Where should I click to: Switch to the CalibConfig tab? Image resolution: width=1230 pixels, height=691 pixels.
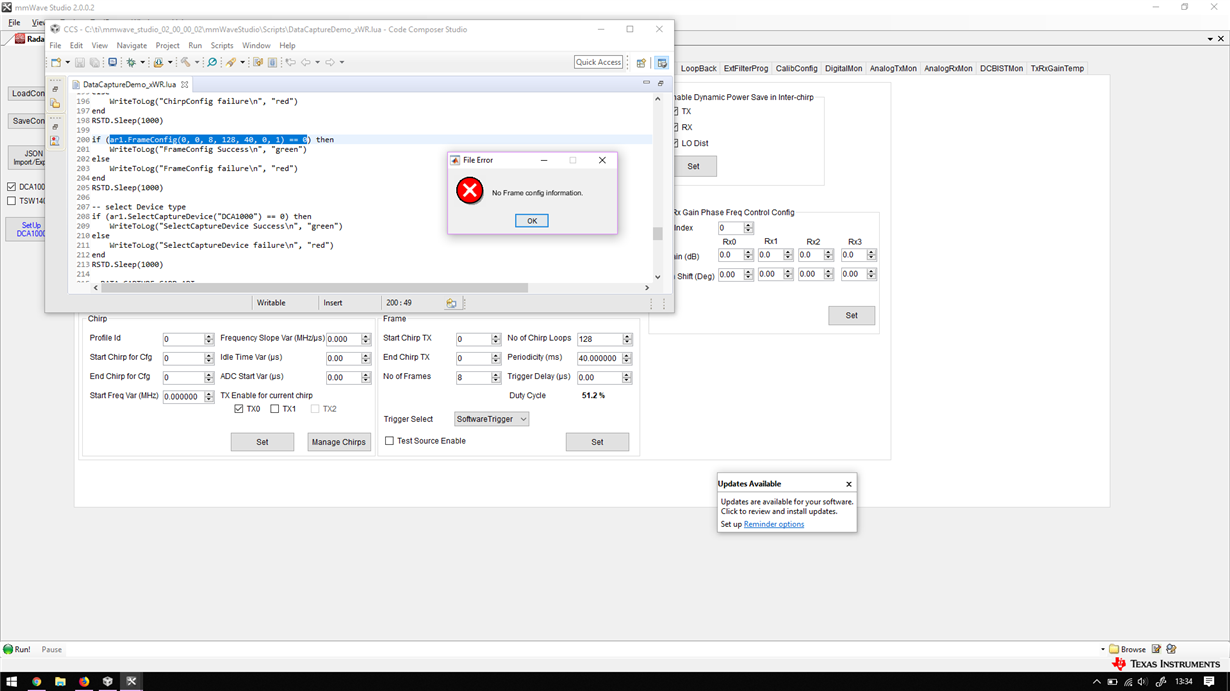pyautogui.click(x=797, y=69)
